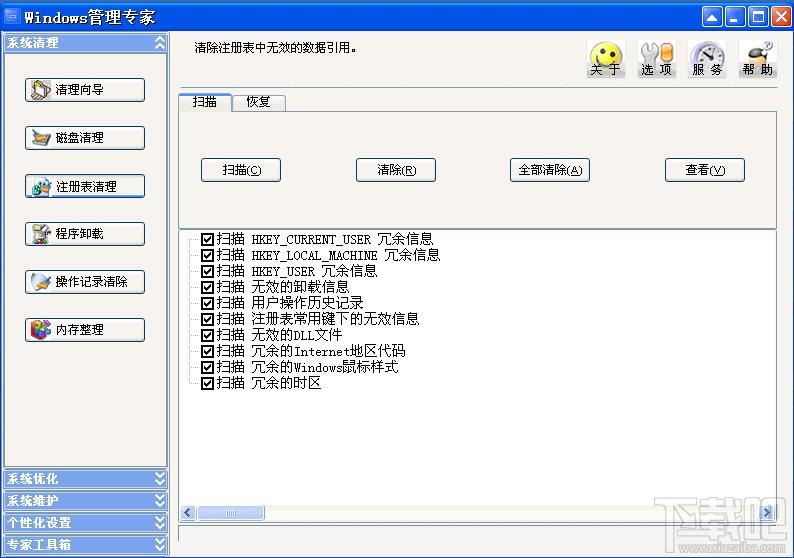Click the 查看(V) button

coord(705,170)
